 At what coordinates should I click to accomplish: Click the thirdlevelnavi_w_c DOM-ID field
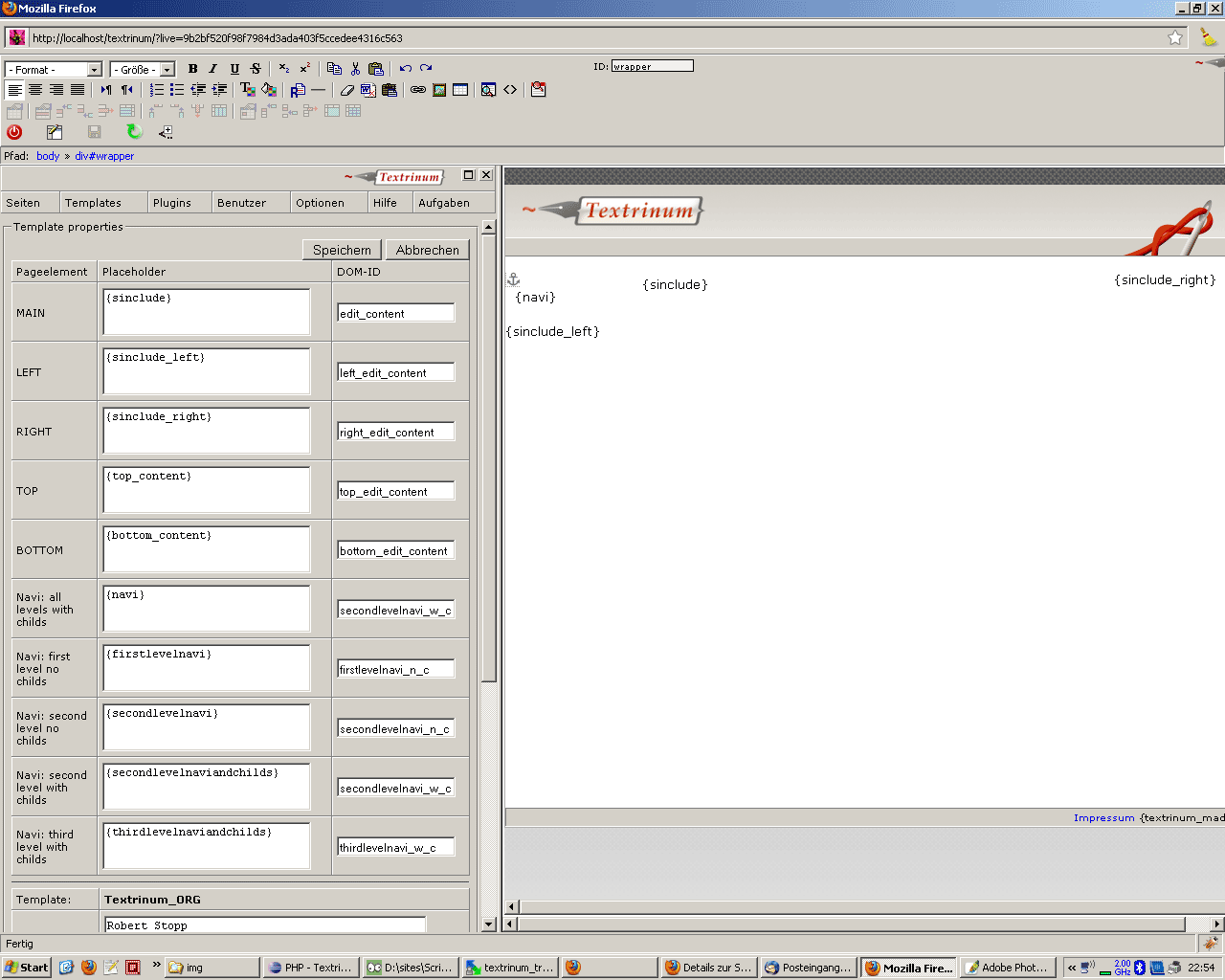(x=395, y=847)
